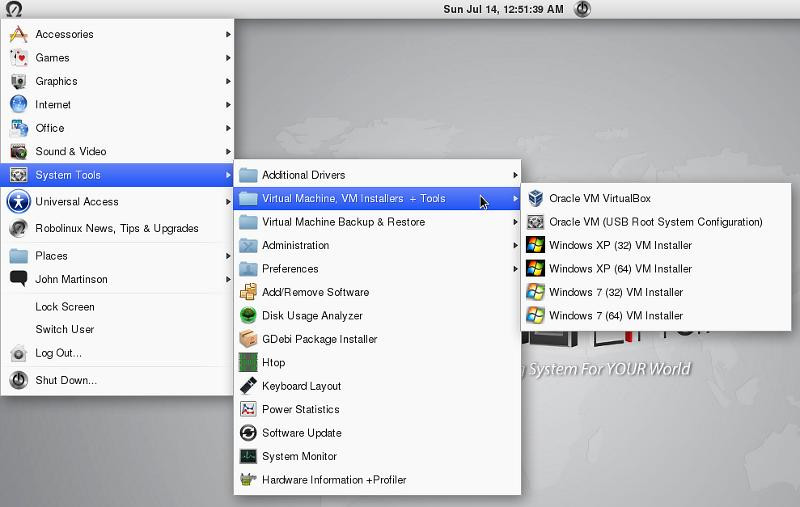This screenshot has width=800, height=507.
Task: Open Oracle VM (USB Root System Configuration)
Action: coord(656,221)
